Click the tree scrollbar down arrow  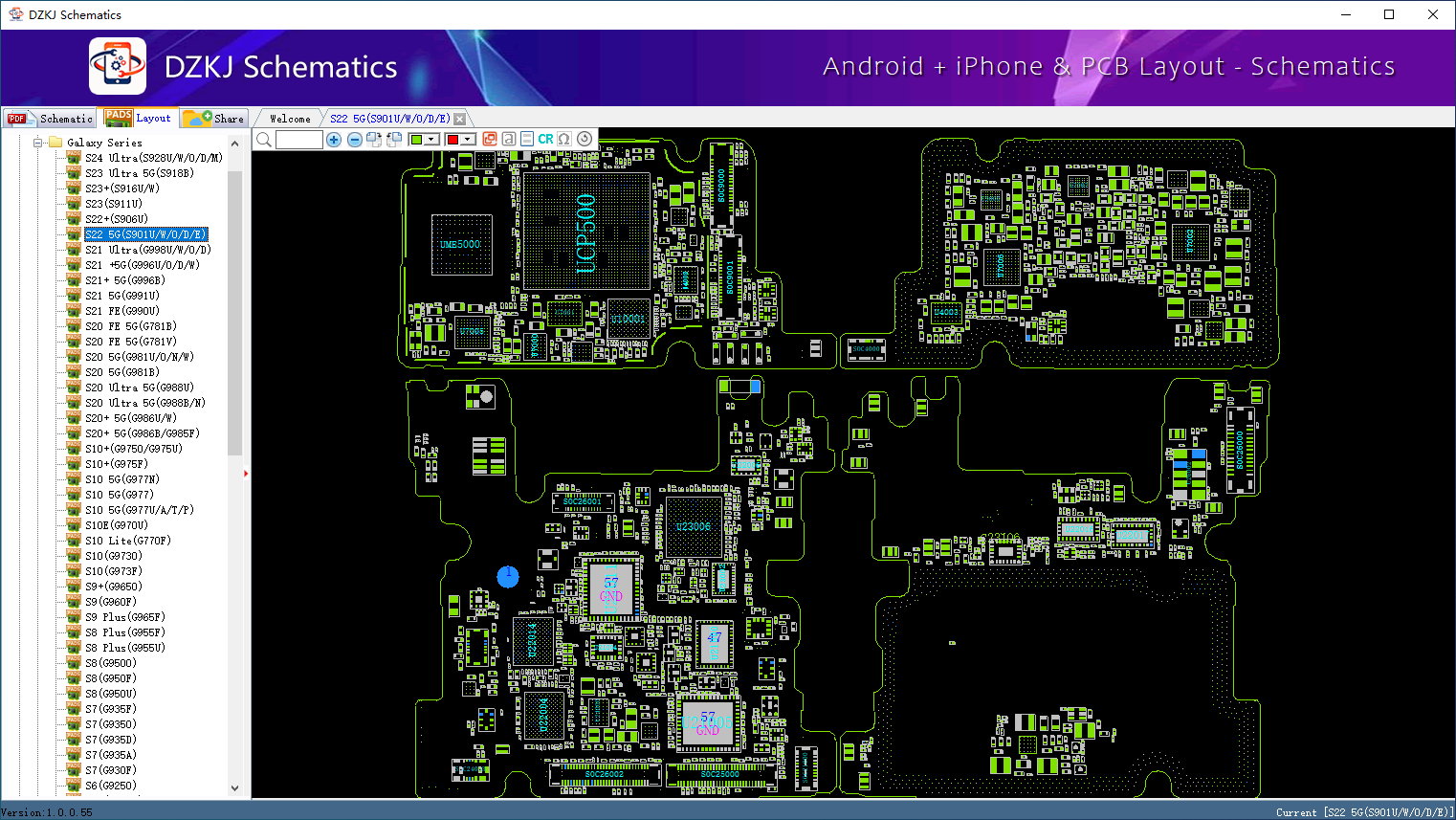235,788
